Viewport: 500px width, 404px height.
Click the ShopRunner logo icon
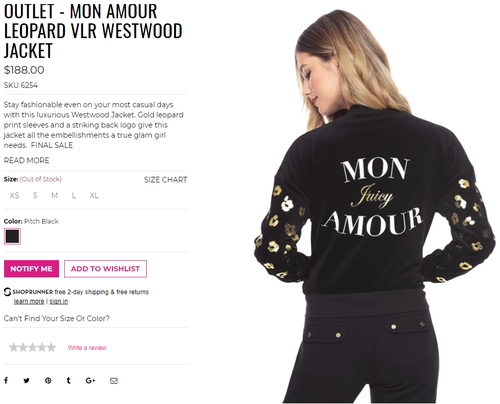coord(7,292)
